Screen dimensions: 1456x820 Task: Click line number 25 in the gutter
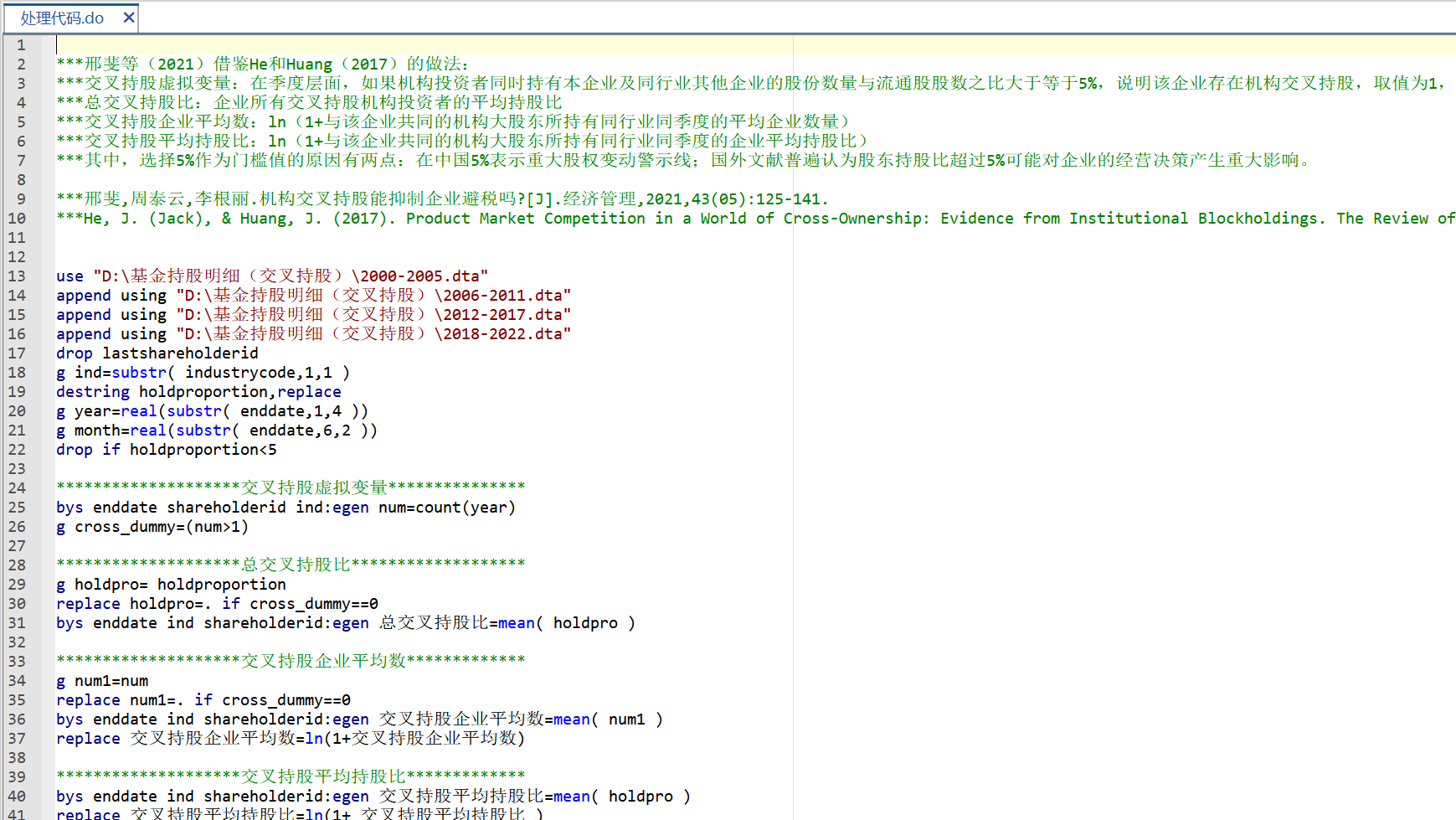(x=18, y=508)
